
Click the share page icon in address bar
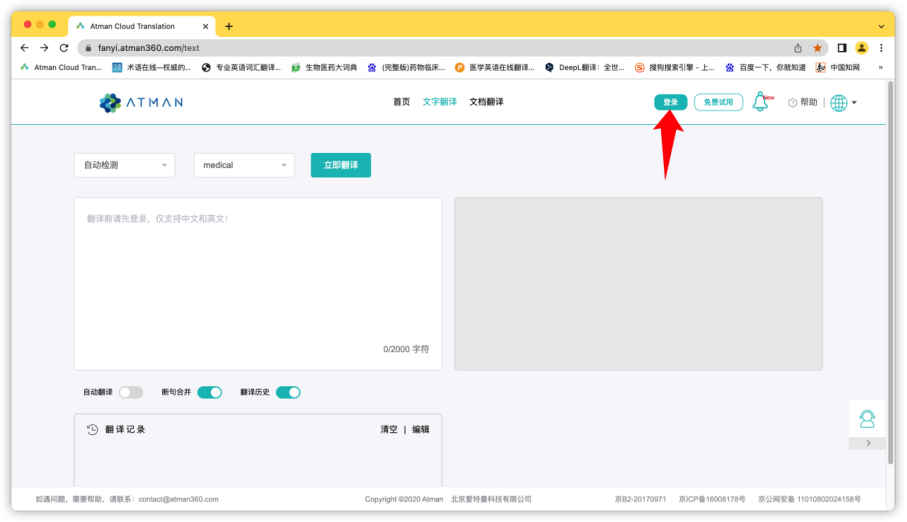tap(798, 48)
